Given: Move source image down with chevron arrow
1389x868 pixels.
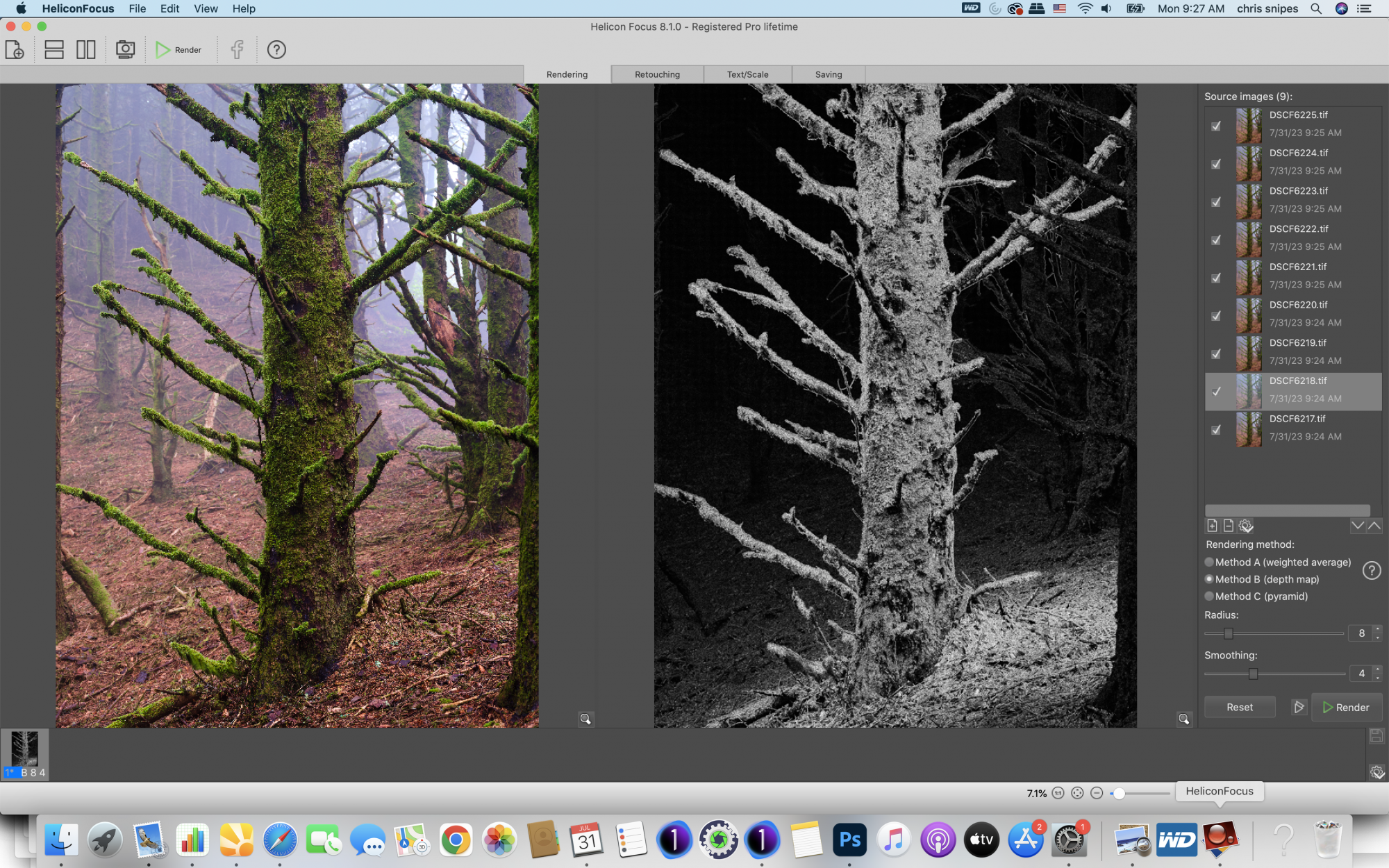Looking at the screenshot, I should tap(1357, 526).
